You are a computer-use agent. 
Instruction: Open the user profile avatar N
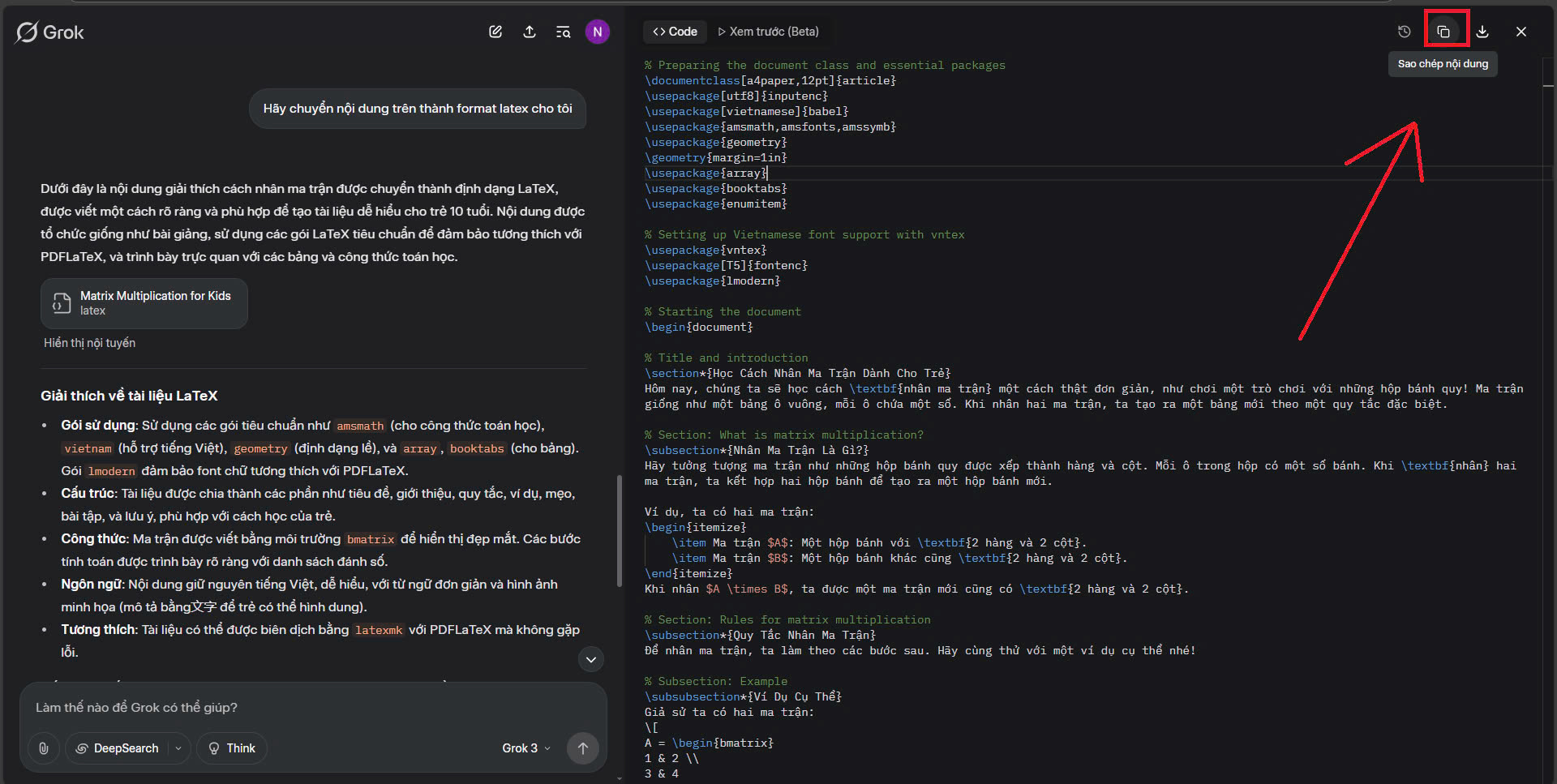(598, 32)
